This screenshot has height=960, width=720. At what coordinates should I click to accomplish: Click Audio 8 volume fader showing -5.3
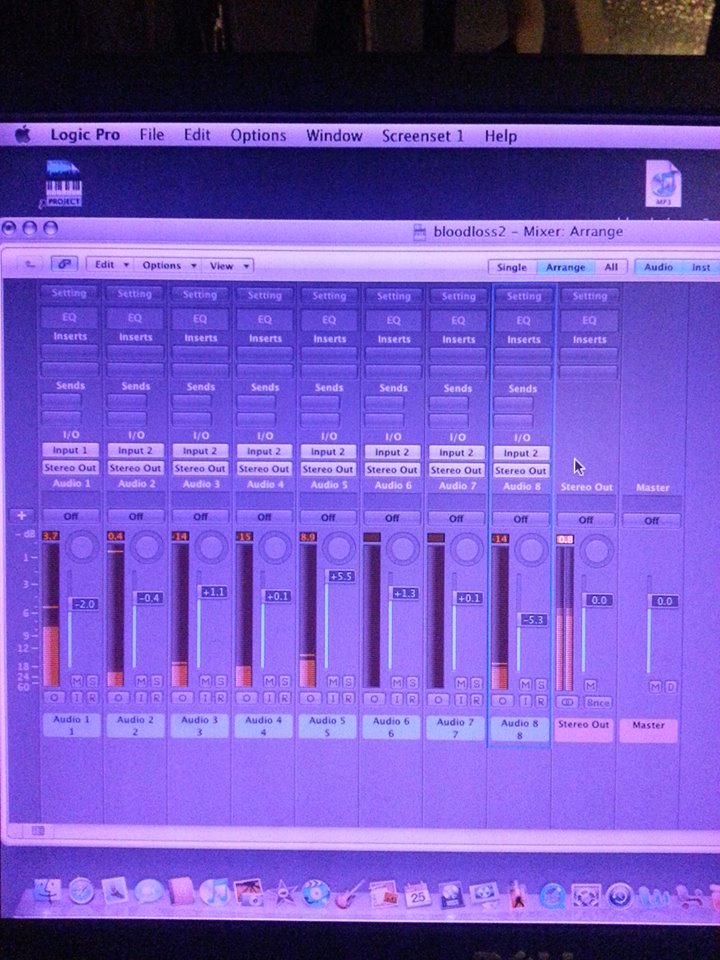533,620
